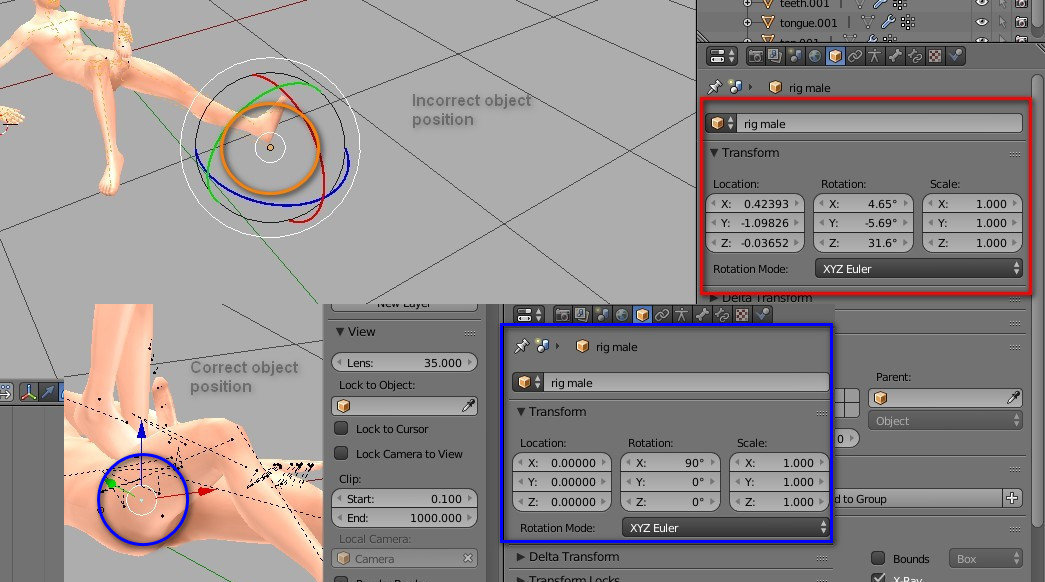Open Bone tab in header beside View panel
1045x582 pixels.
click(x=702, y=315)
